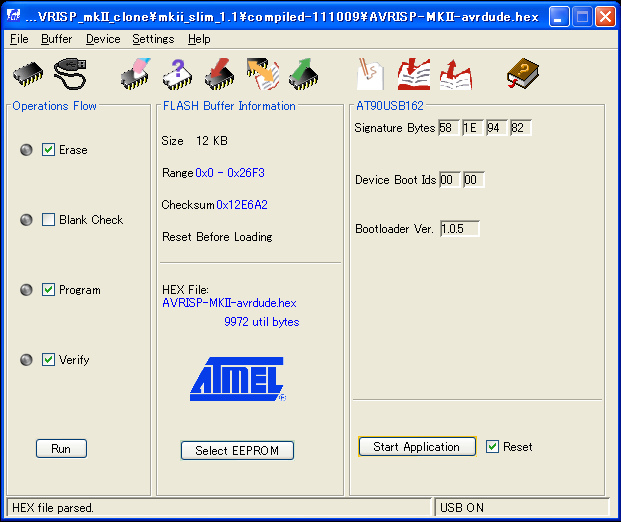Click the Erase Target Device eraser icon

click(134, 74)
